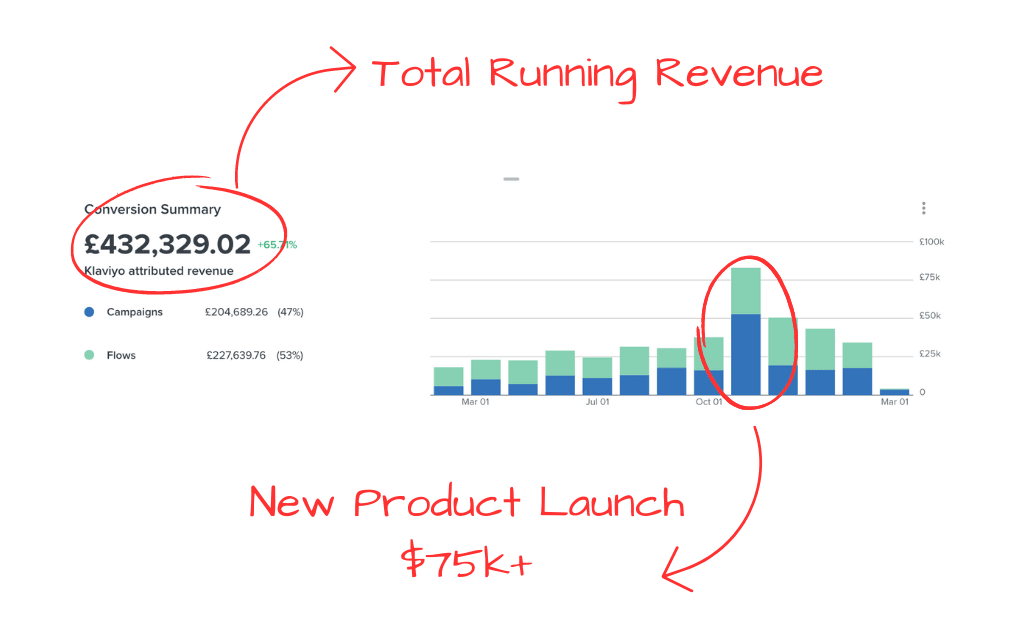Click the Flows amount £227,639.76
This screenshot has width=1024, height=644.
(236, 355)
